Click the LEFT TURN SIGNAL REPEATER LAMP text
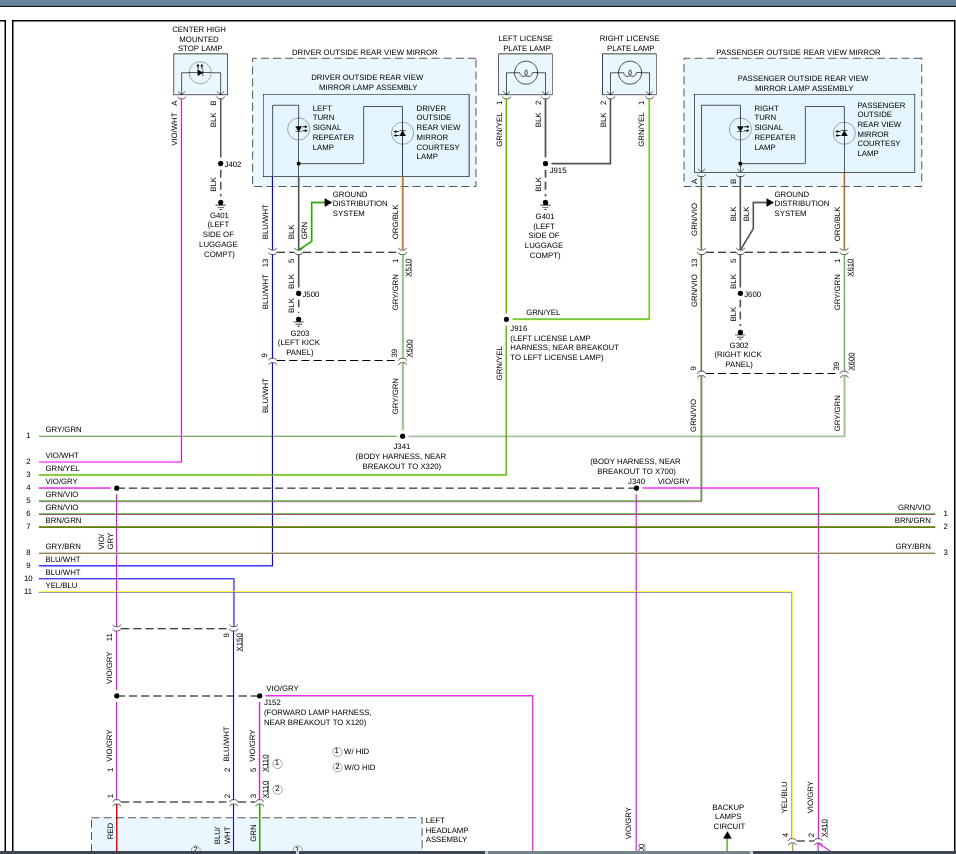Viewport: 956px width, 854px height. (333, 127)
